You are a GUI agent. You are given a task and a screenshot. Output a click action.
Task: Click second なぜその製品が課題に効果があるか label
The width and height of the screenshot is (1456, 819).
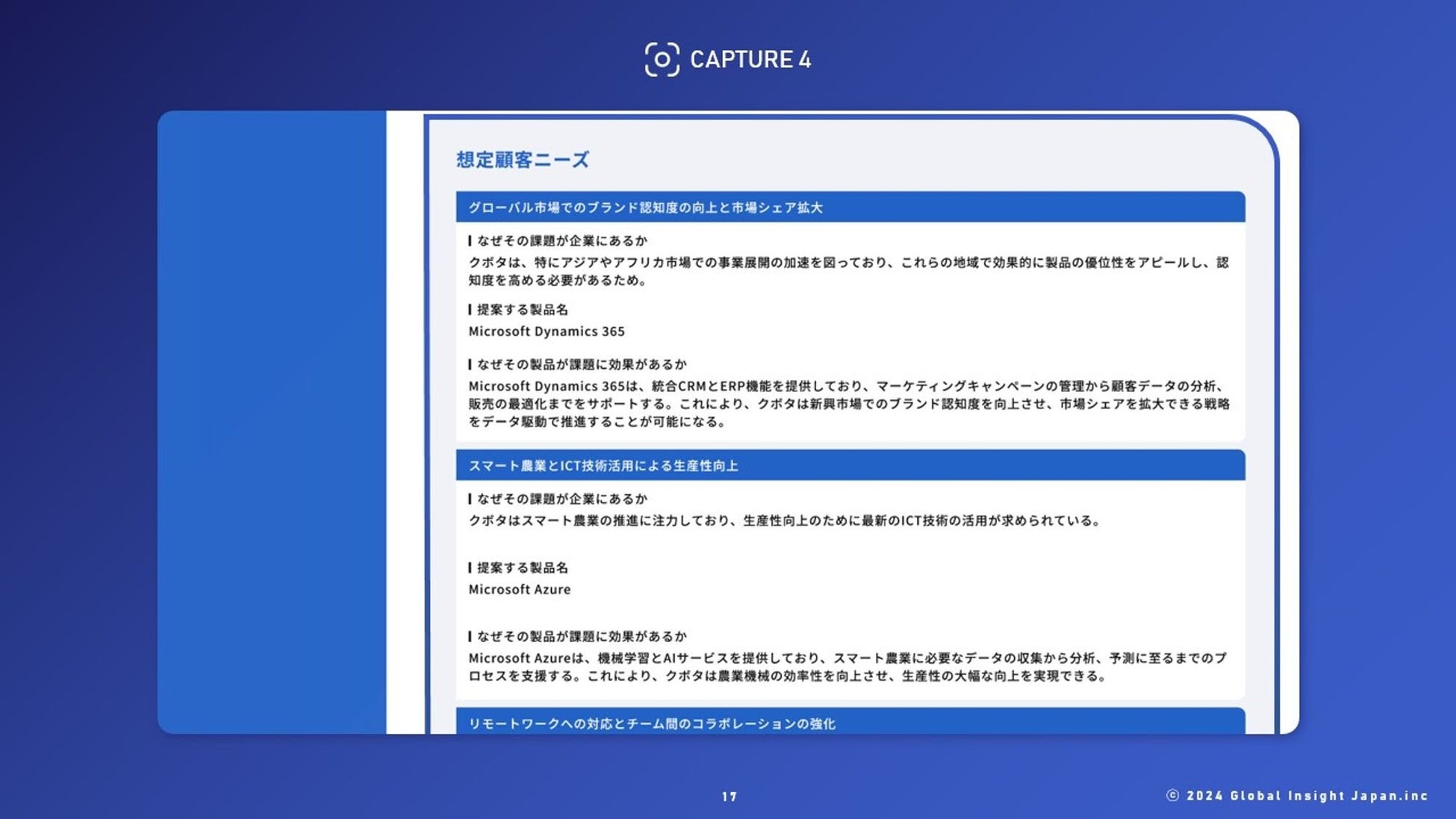coord(581,637)
